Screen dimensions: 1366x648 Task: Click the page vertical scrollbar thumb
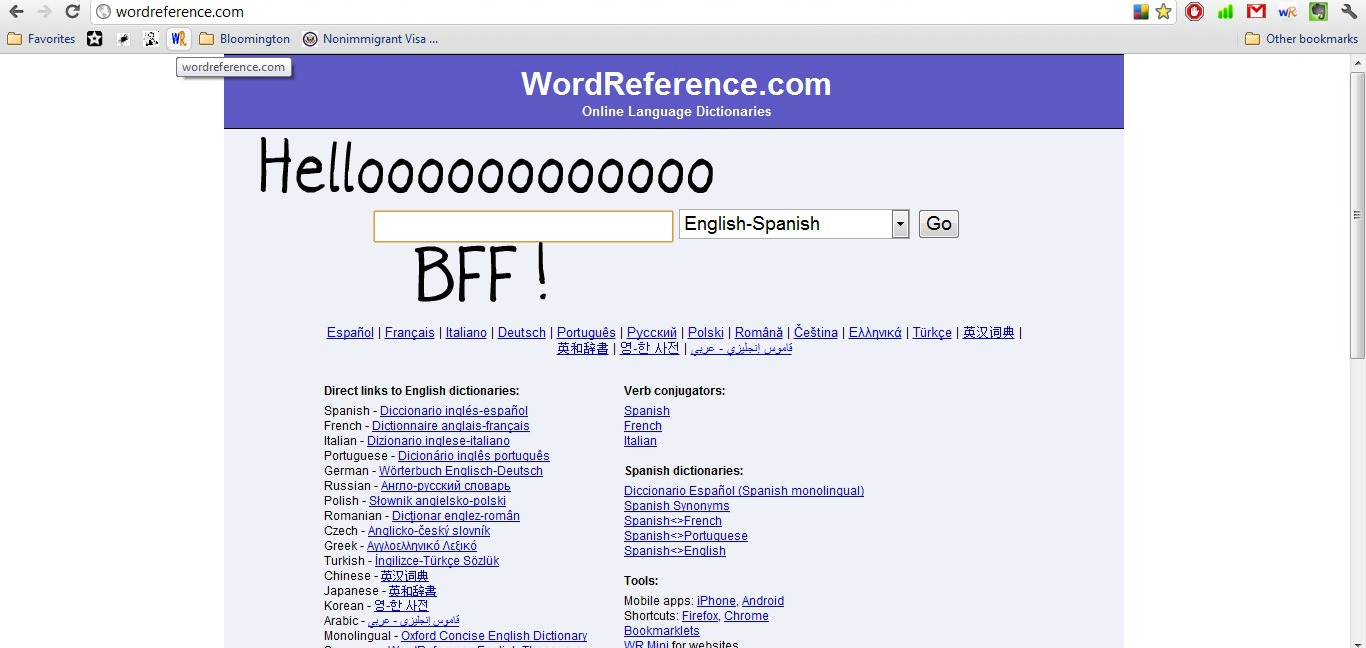pyautogui.click(x=1357, y=214)
